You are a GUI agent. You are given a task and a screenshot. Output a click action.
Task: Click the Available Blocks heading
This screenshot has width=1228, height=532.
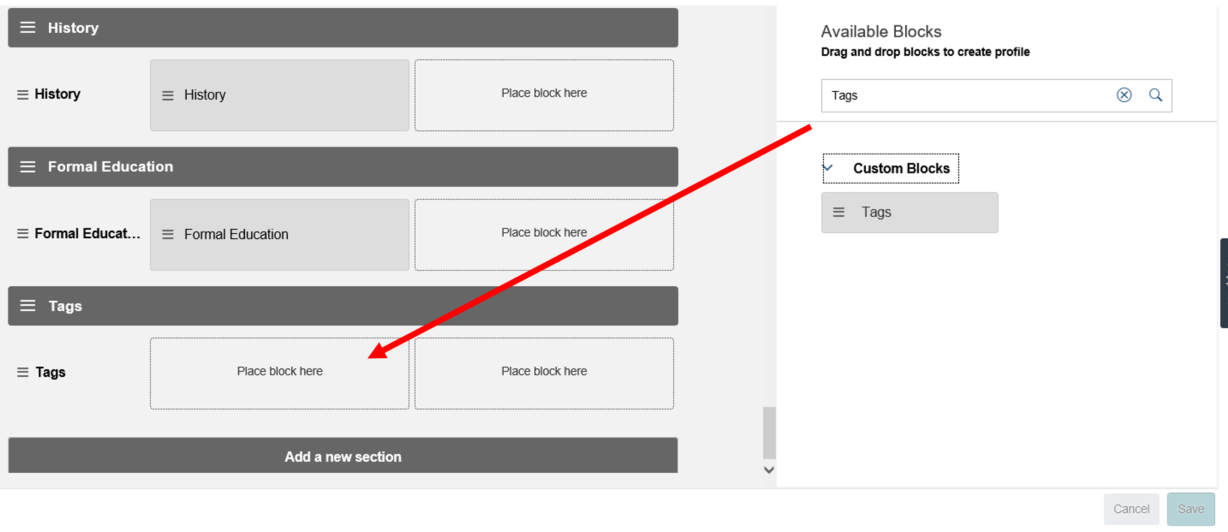881,32
